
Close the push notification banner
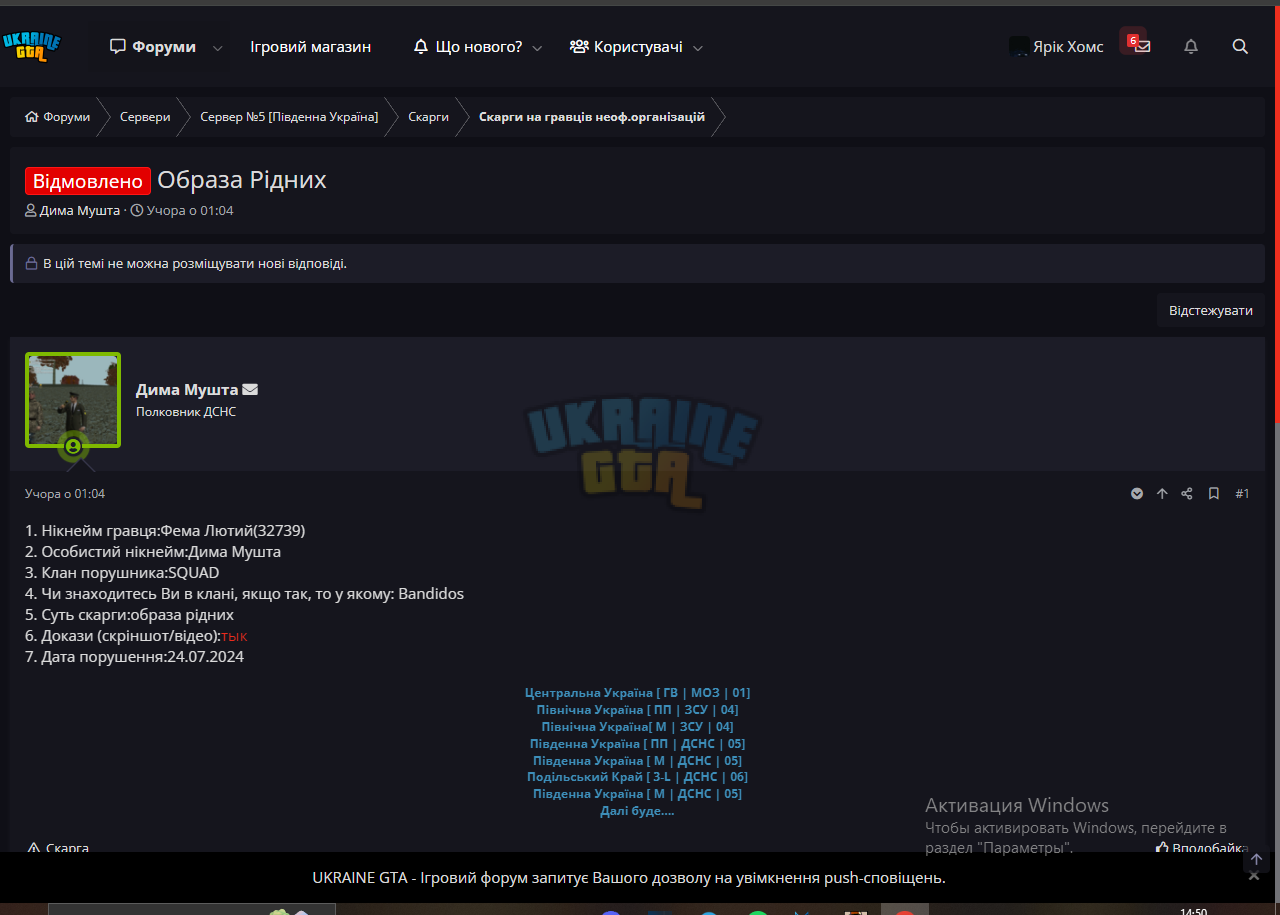[1254, 876]
